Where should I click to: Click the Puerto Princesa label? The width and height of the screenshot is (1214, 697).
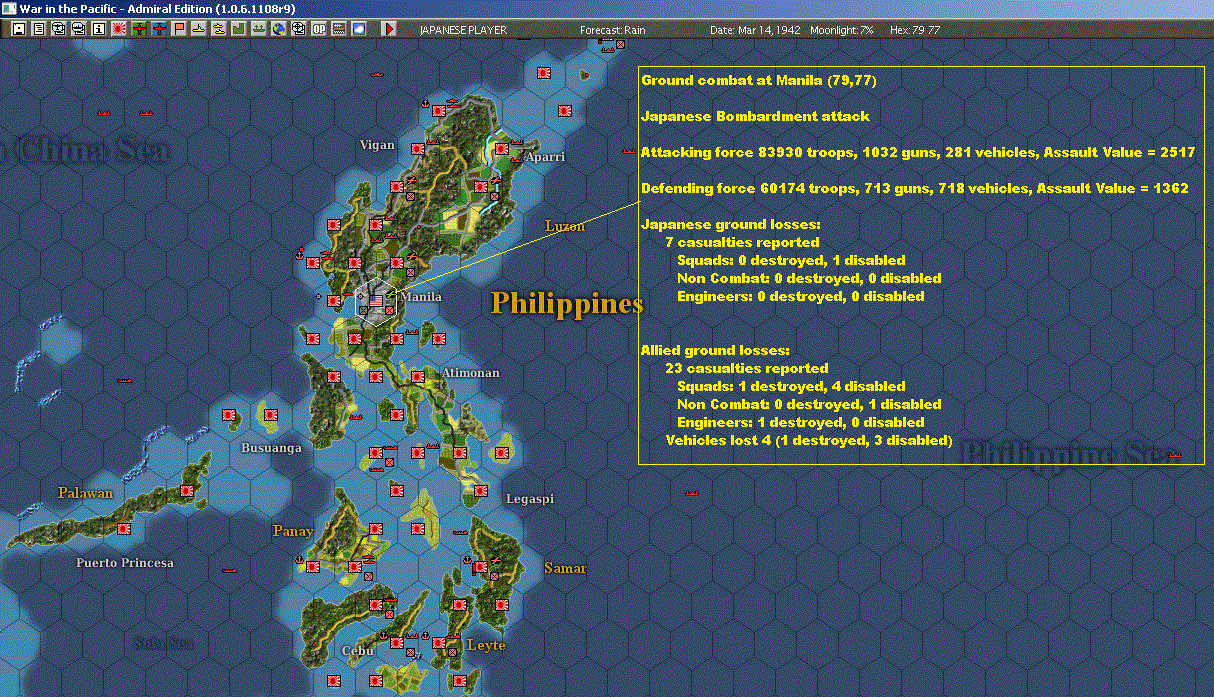pos(125,563)
